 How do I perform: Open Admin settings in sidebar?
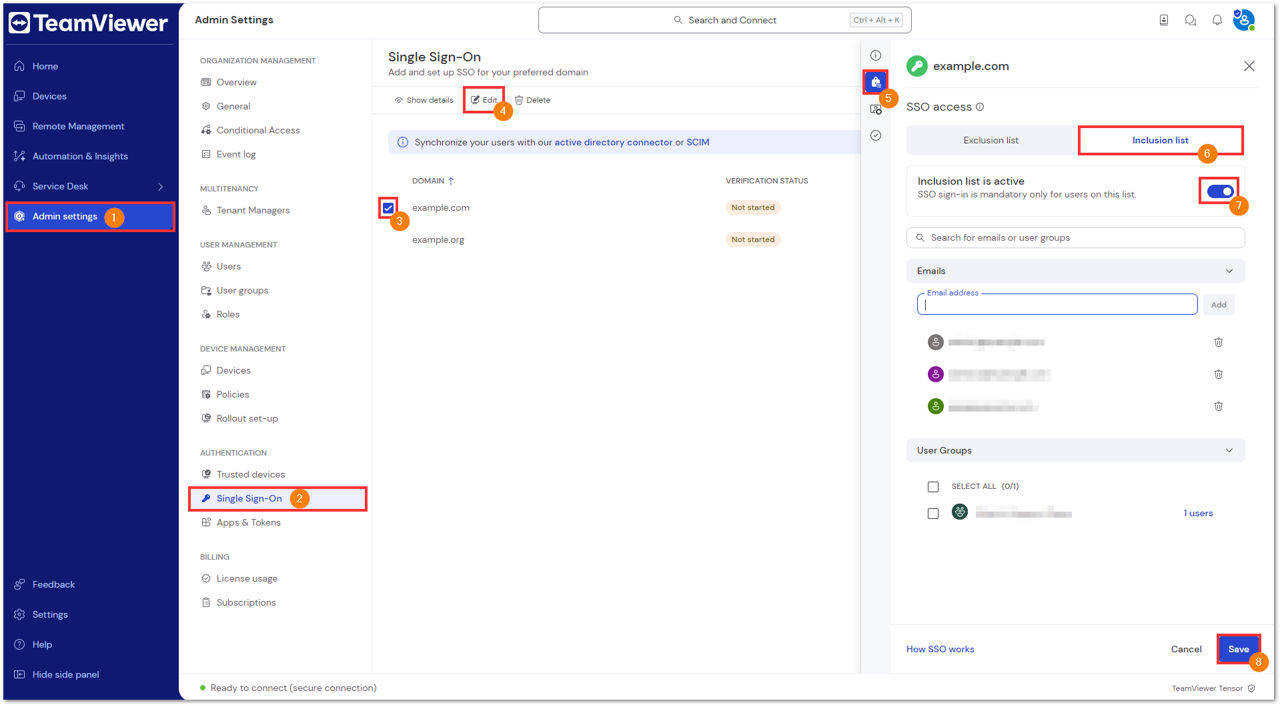(90, 216)
